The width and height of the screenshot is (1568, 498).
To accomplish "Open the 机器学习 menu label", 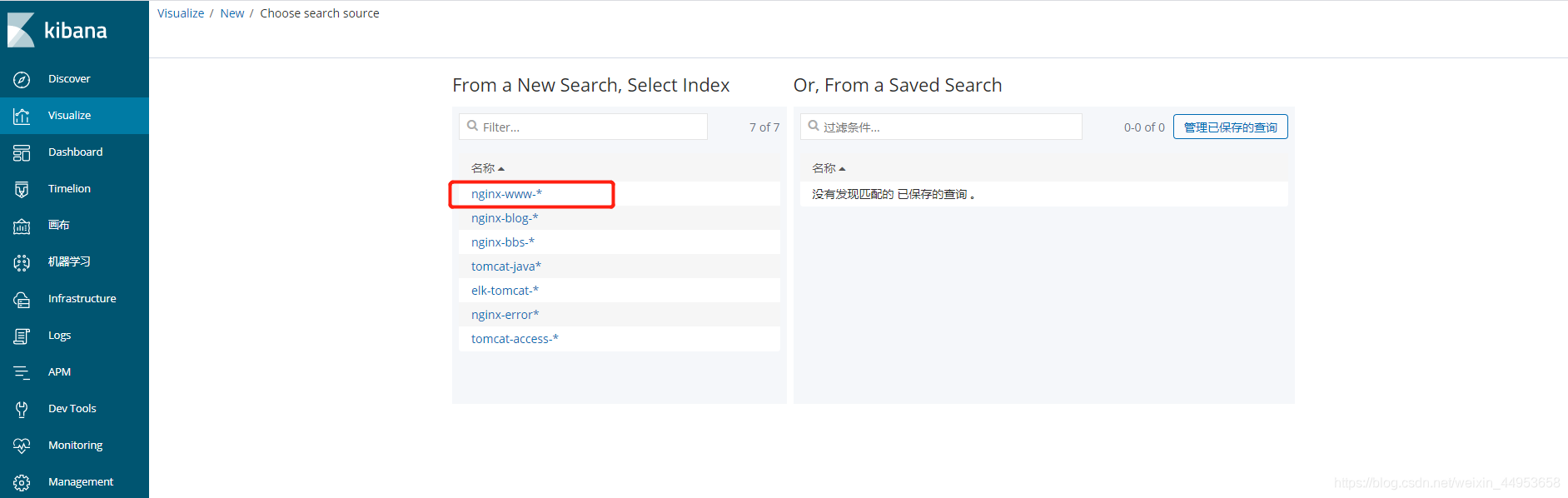I will 69,262.
